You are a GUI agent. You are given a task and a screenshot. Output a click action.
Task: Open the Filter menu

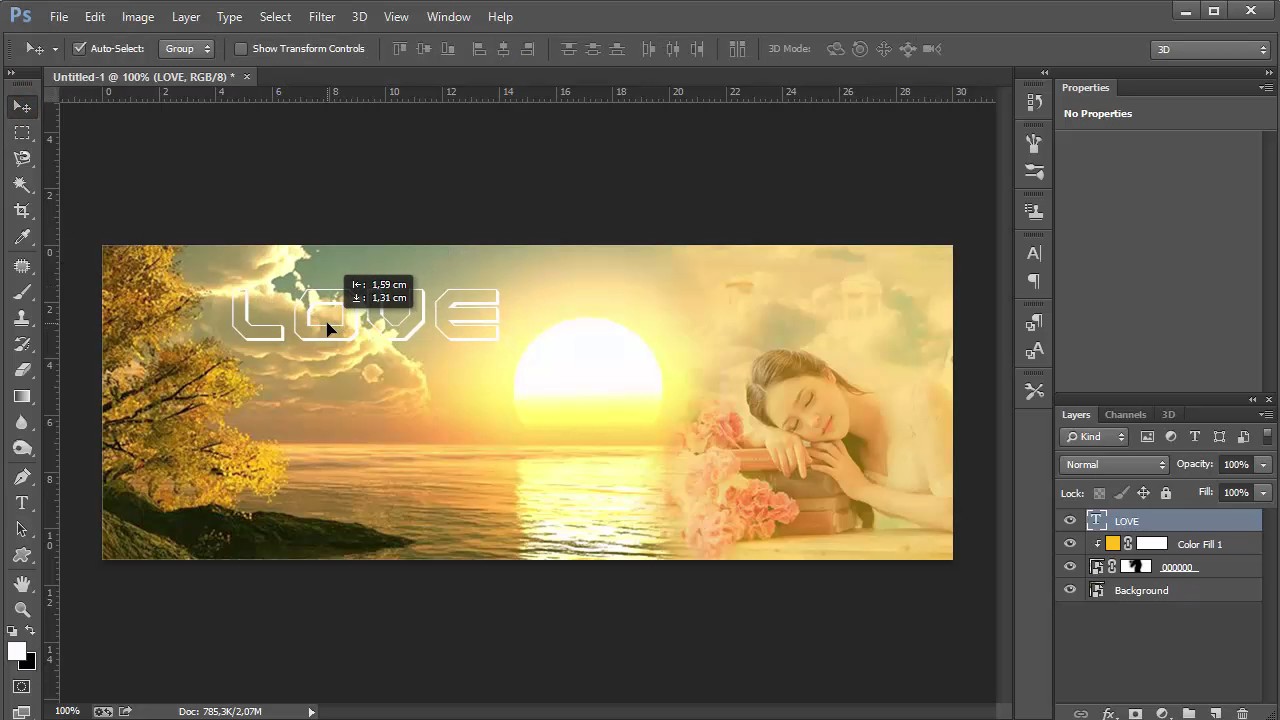[x=321, y=17]
